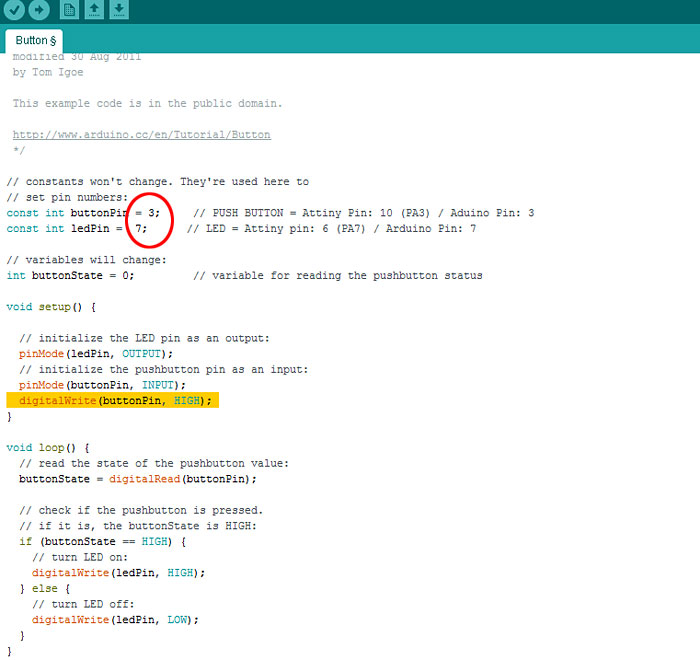Click the LED Attiny pin comment

coord(331,229)
